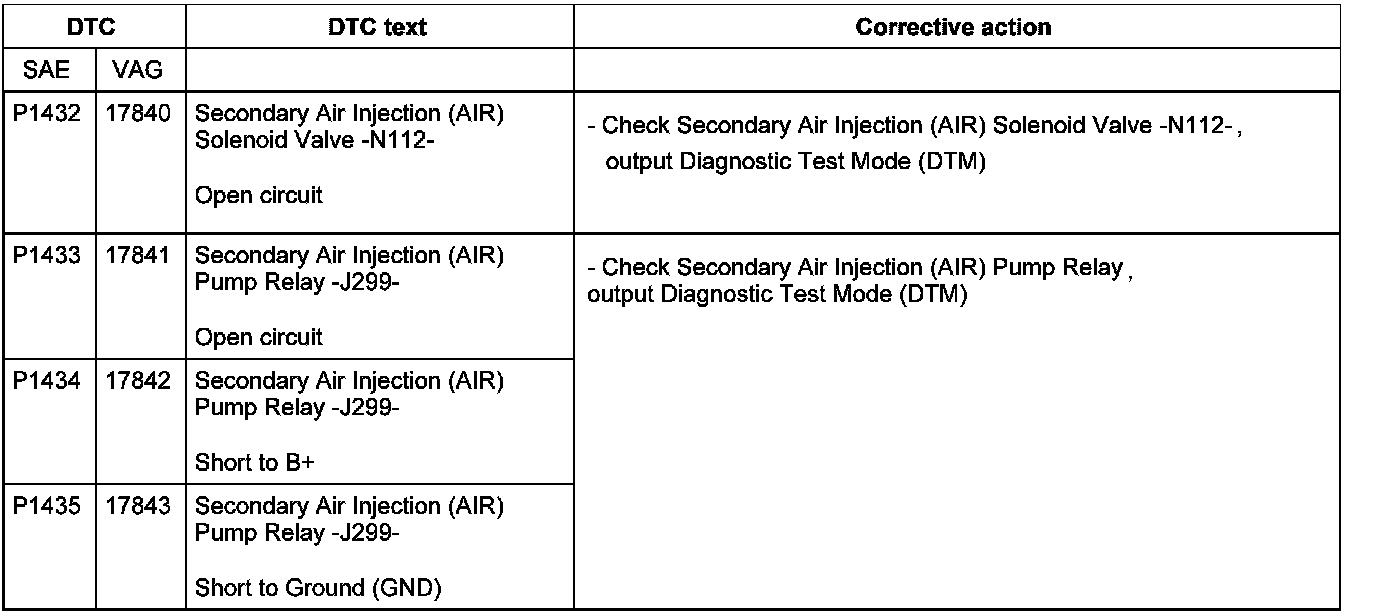Select the Open circuit text for P1433
The image size is (1376, 616).
[x=259, y=337]
